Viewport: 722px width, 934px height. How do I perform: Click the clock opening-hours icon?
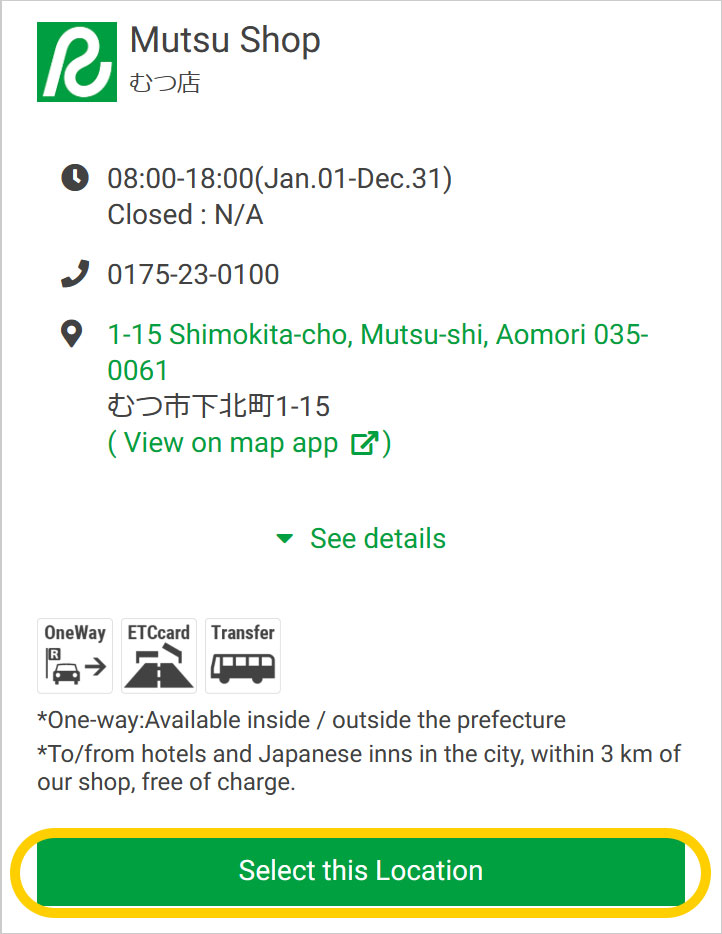pyautogui.click(x=75, y=178)
